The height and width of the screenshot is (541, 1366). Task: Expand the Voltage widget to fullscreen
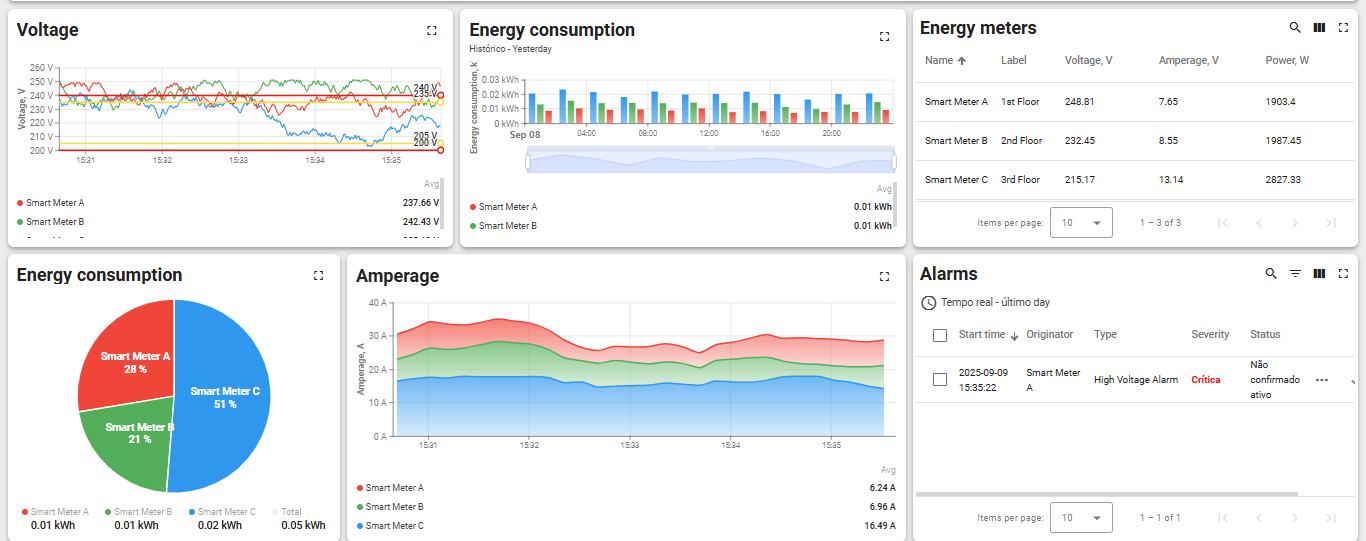[432, 31]
